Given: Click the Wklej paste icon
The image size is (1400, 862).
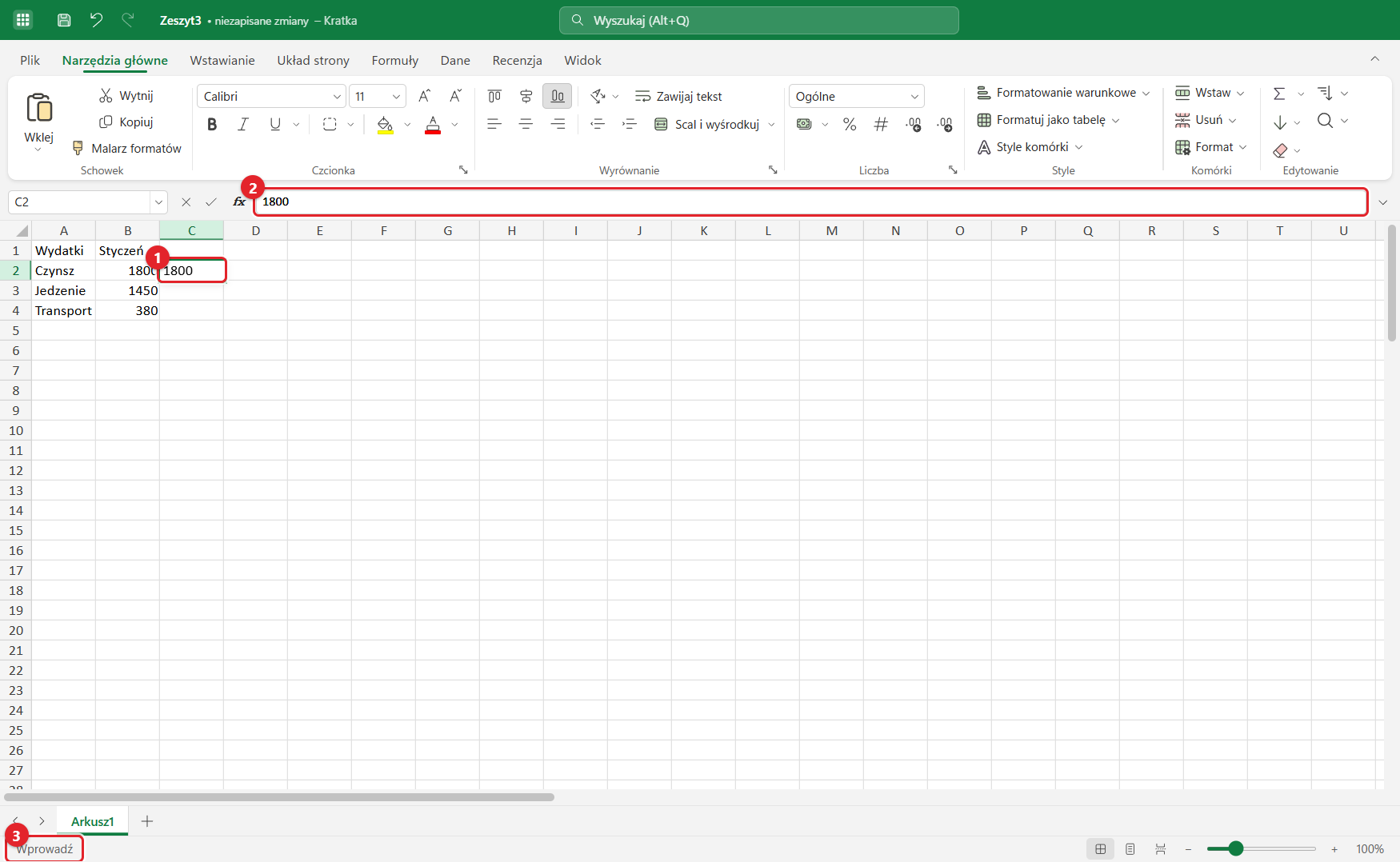Looking at the screenshot, I should tap(39, 108).
